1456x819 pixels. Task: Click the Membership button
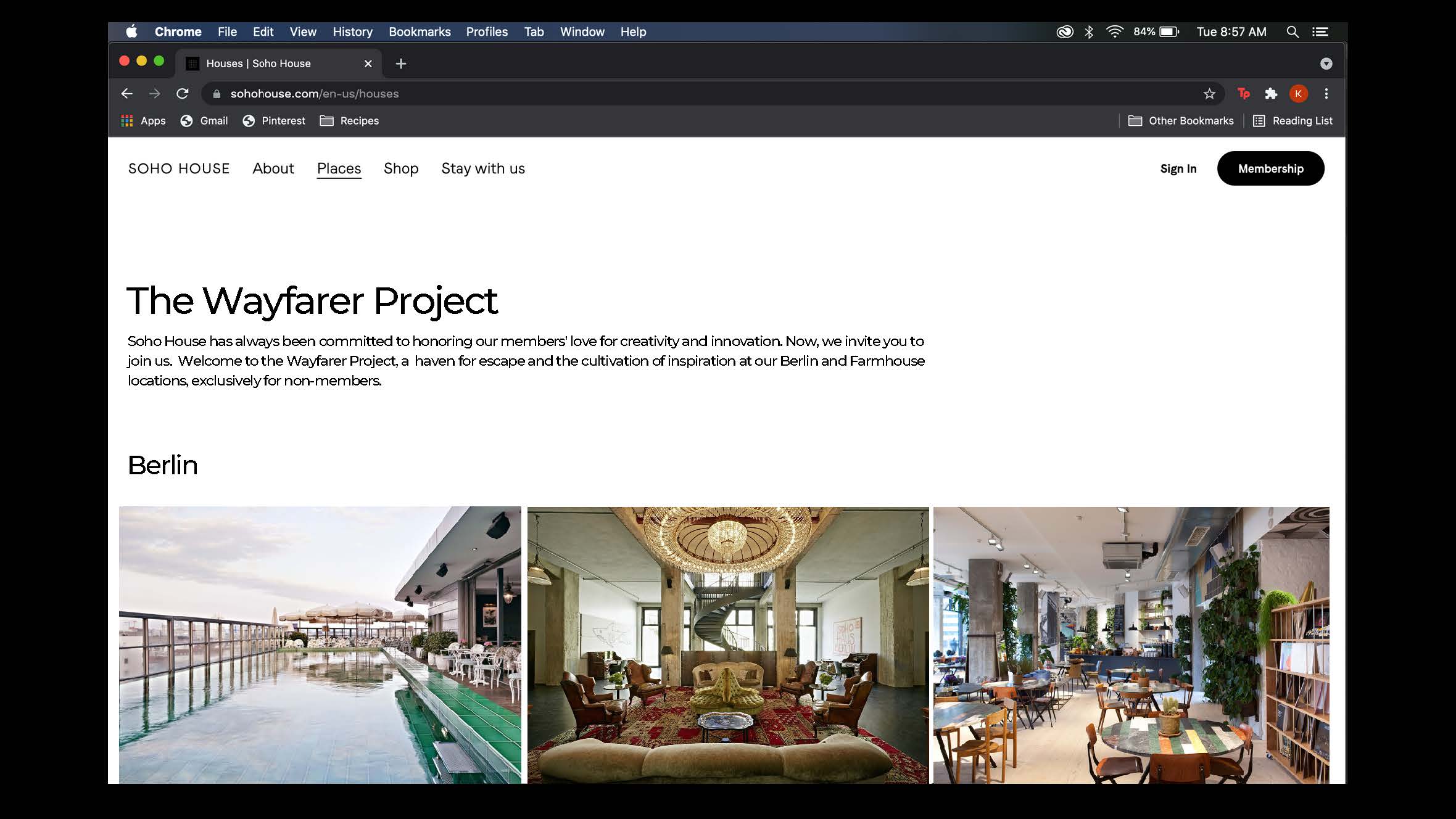click(1270, 168)
